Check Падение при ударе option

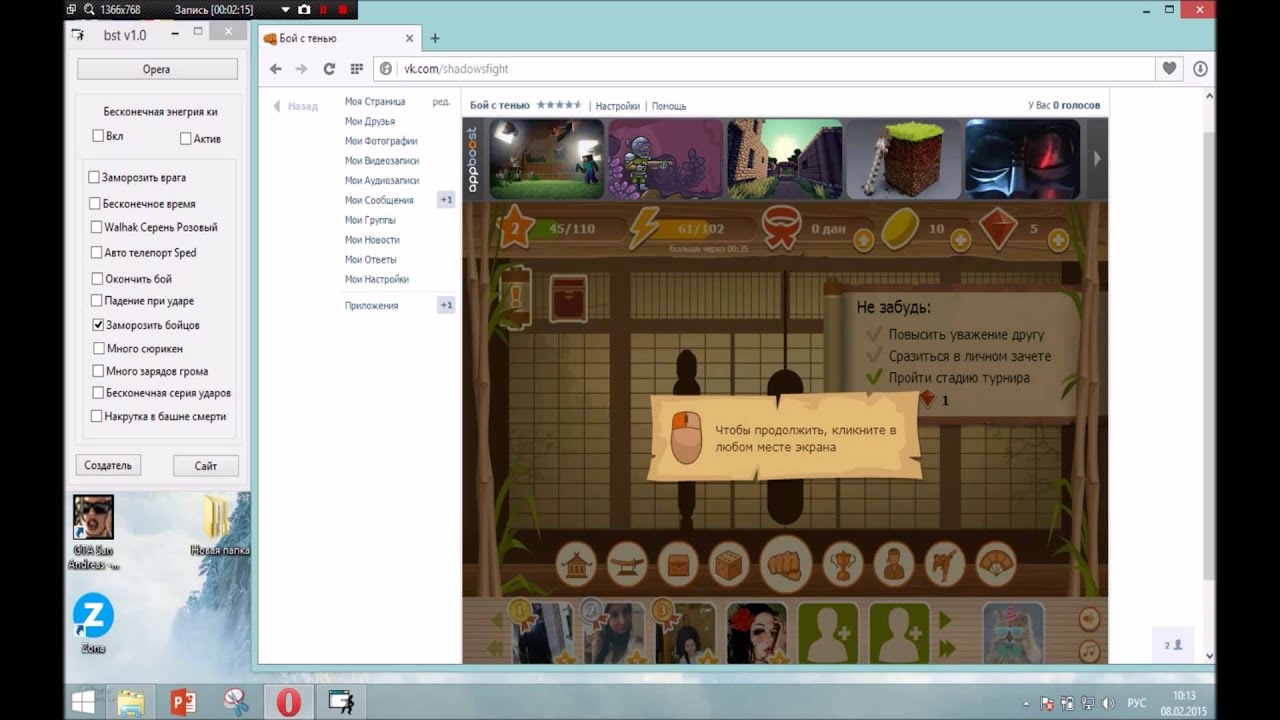[x=97, y=300]
